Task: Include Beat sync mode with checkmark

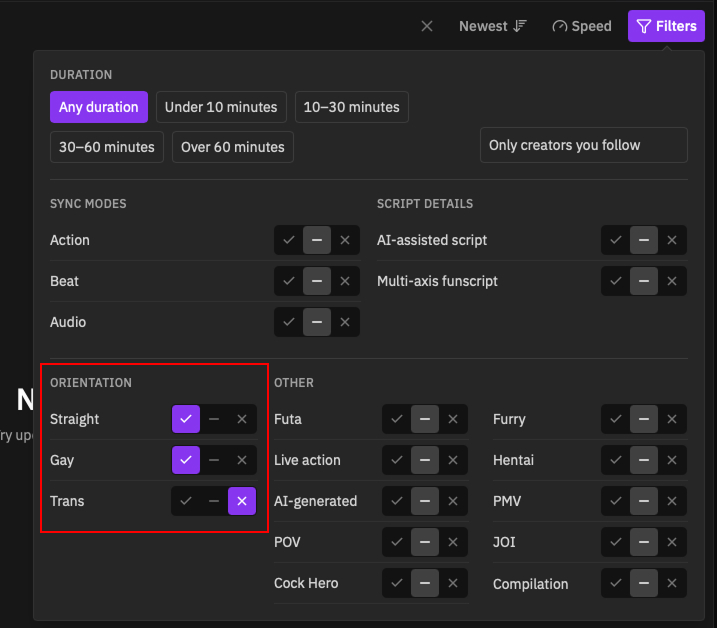Action: coord(289,281)
